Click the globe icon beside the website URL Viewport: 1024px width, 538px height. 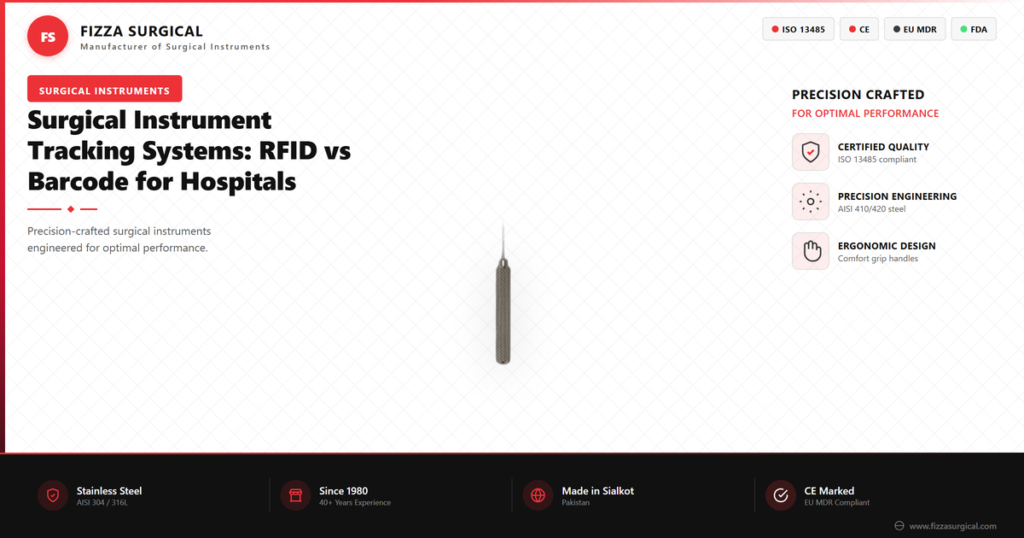pyautogui.click(x=899, y=526)
